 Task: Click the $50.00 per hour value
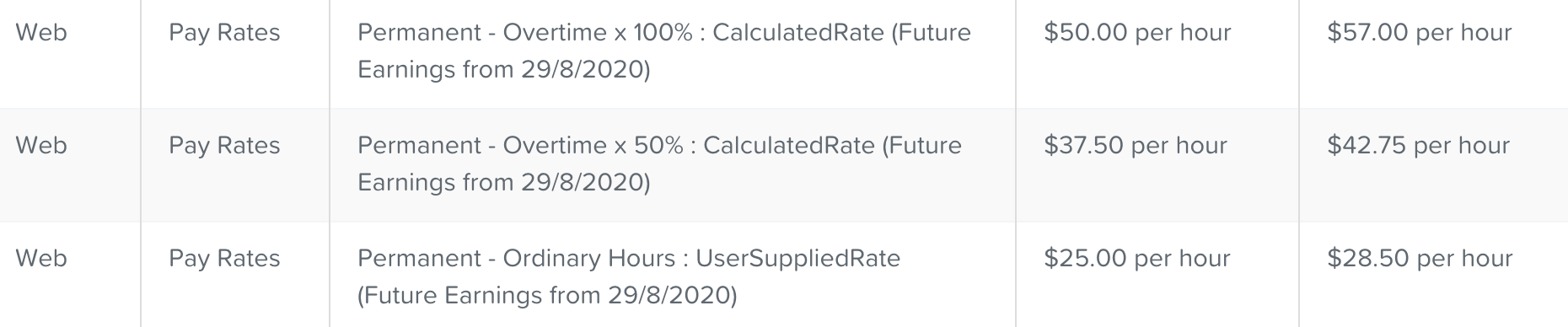click(1137, 33)
